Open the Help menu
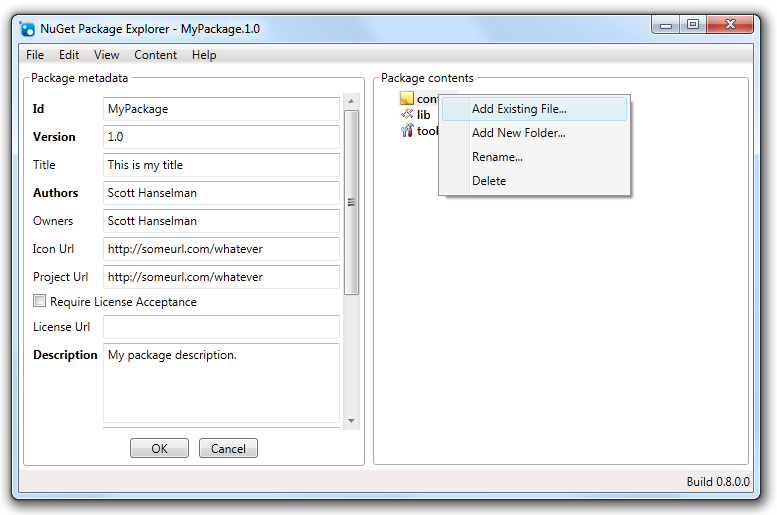777x515 pixels. tap(204, 55)
